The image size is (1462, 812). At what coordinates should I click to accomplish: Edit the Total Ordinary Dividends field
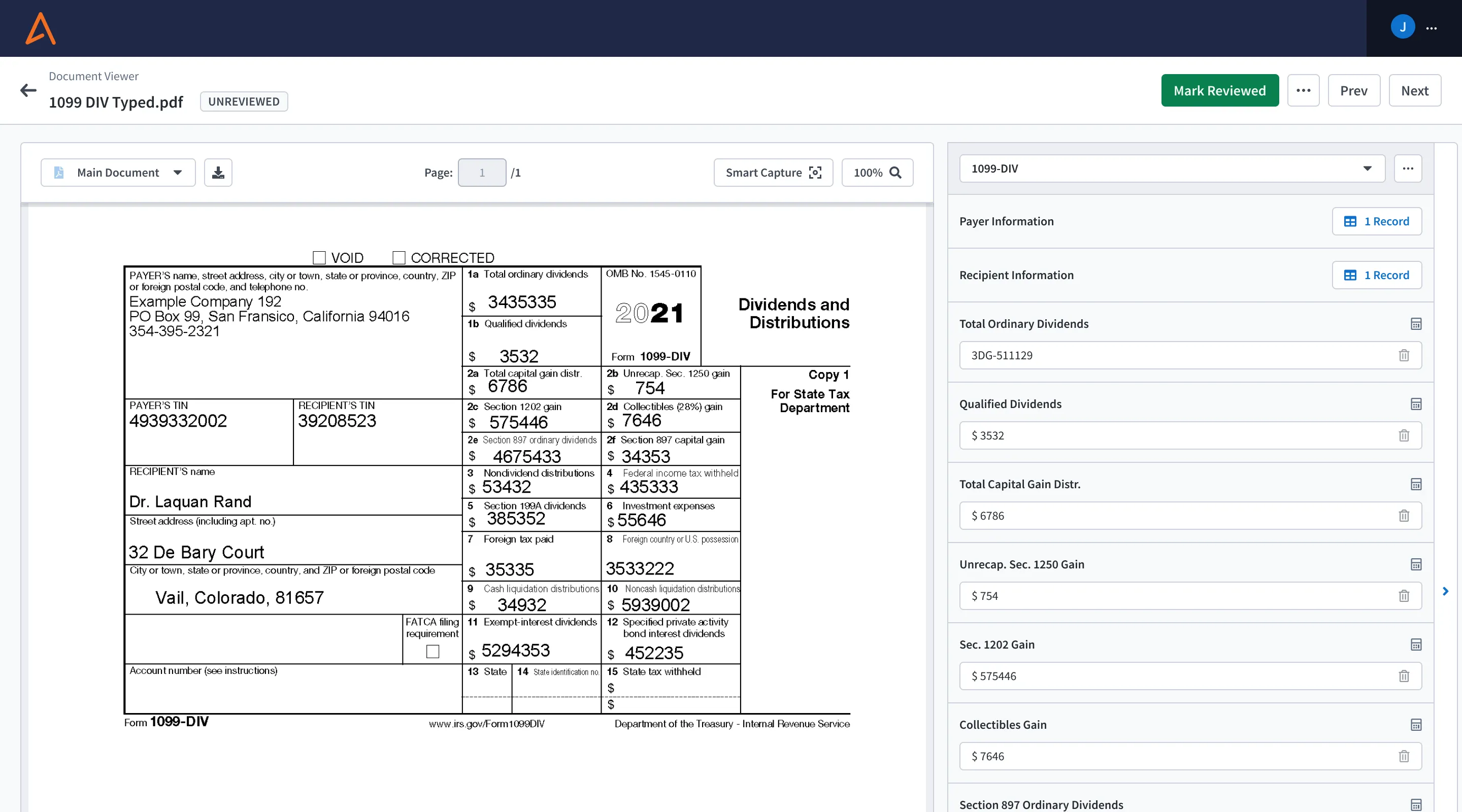coord(1190,355)
